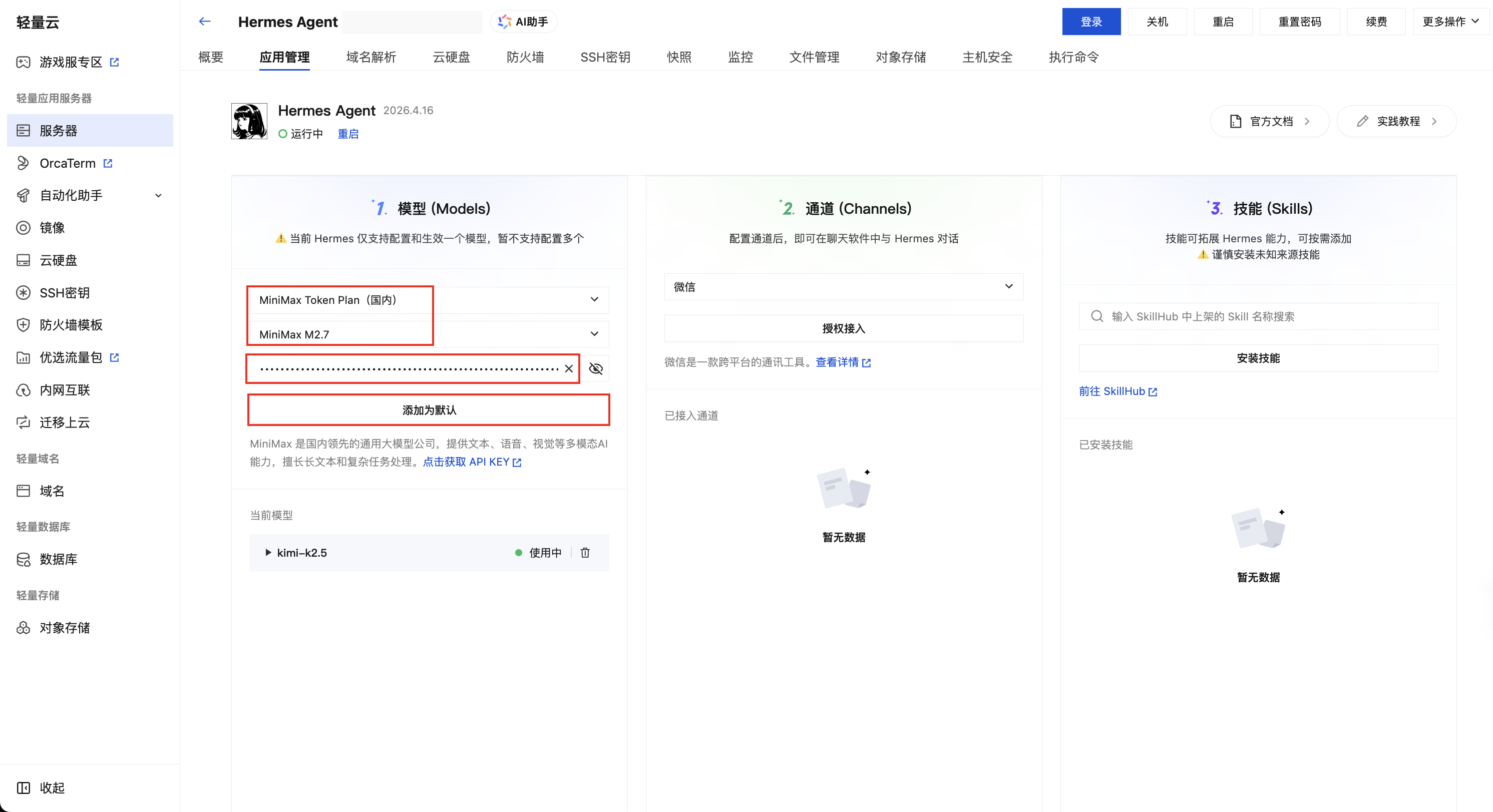Open the MiniMax M2.7 model dropdown
The width and height of the screenshot is (1493, 812).
click(x=429, y=334)
